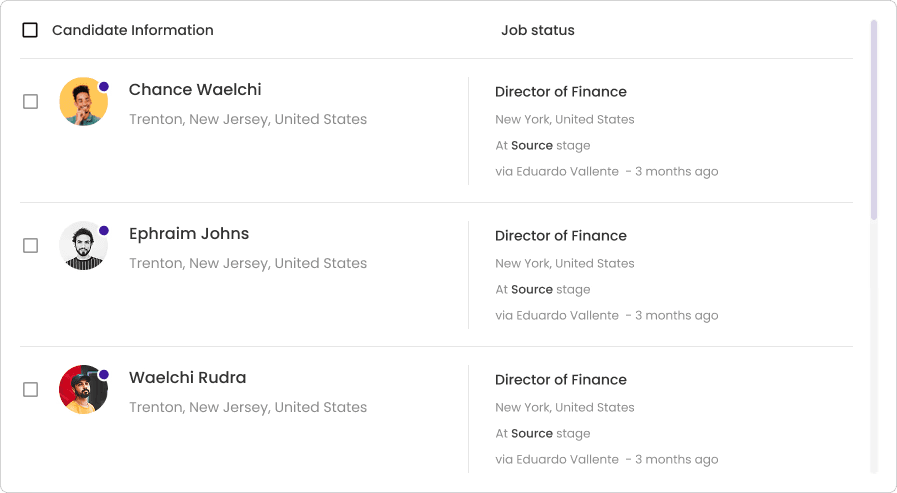Click Director of Finance job for Ephraim Johns
Screen dimensions: 897x493
(561, 236)
